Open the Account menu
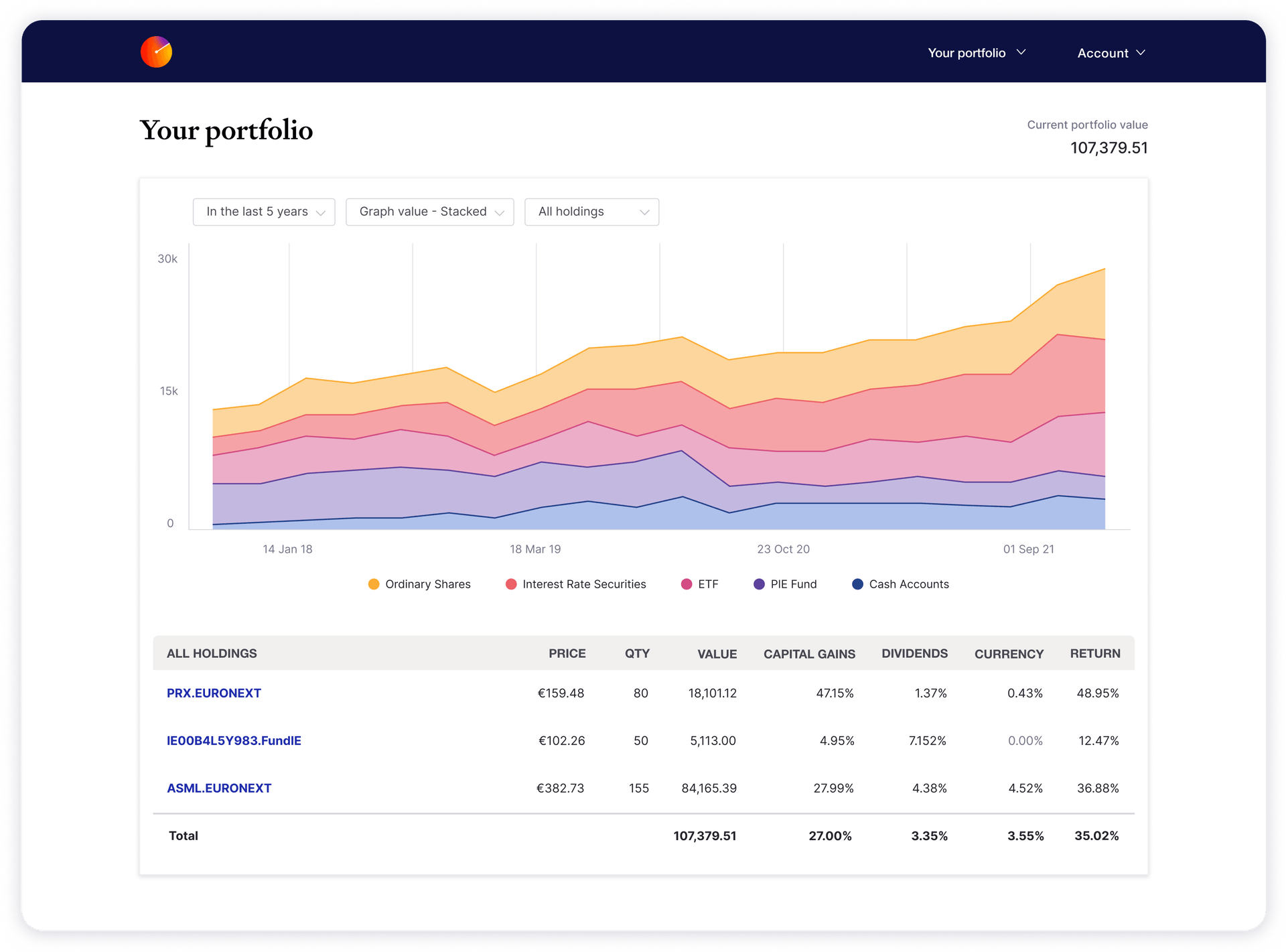The image size is (1286, 952). [x=1102, y=52]
